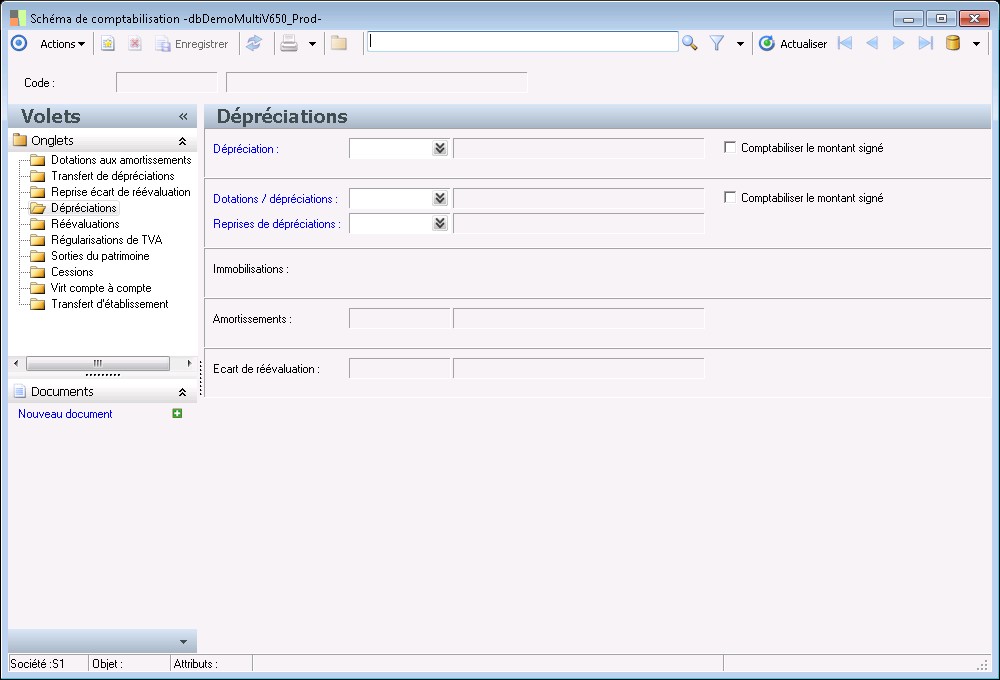The image size is (1000, 680).
Task: Open Régularisations de TVA tab item
Action: tap(106, 240)
